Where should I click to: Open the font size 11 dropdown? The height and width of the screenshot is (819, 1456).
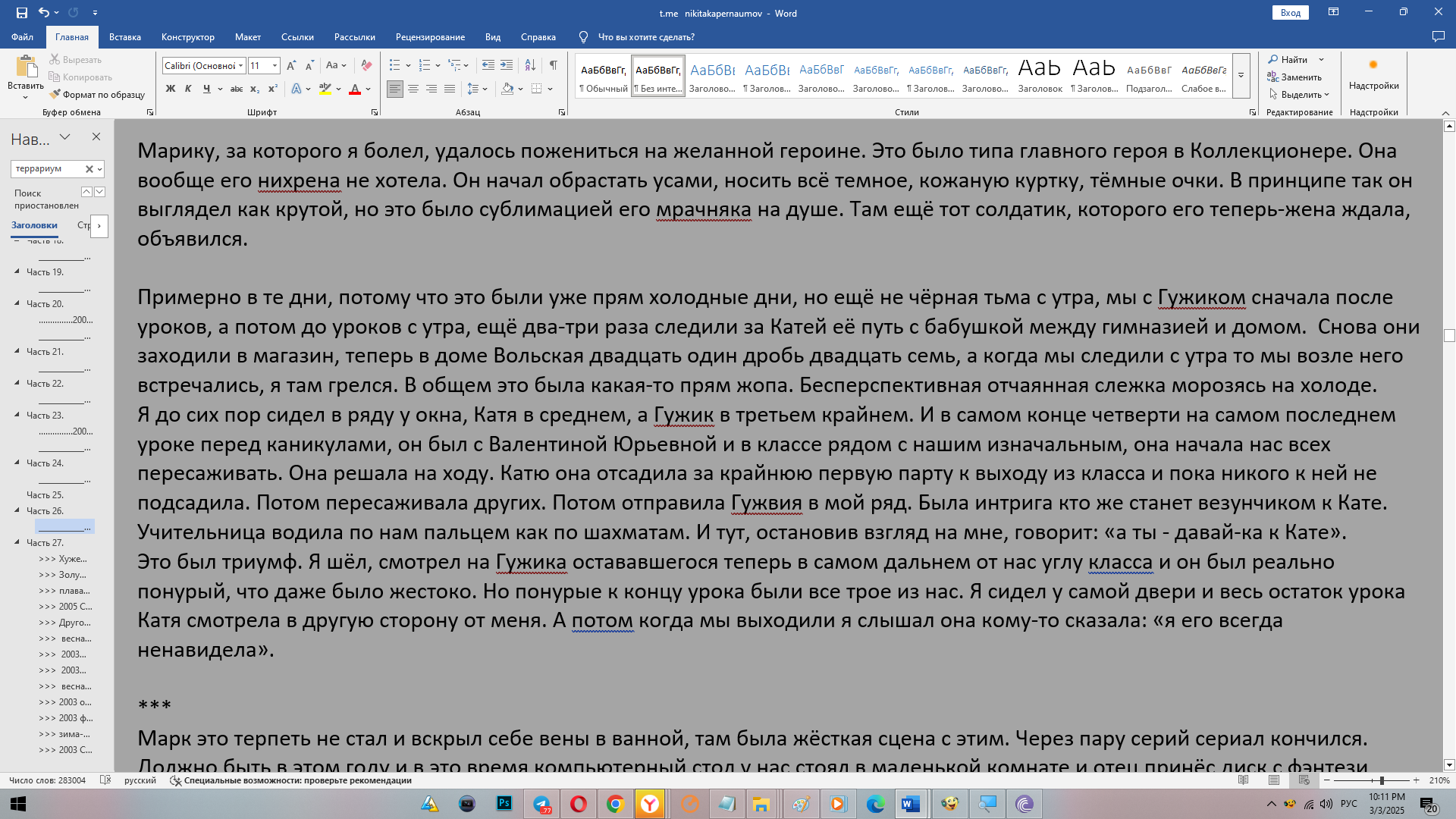[x=275, y=66]
